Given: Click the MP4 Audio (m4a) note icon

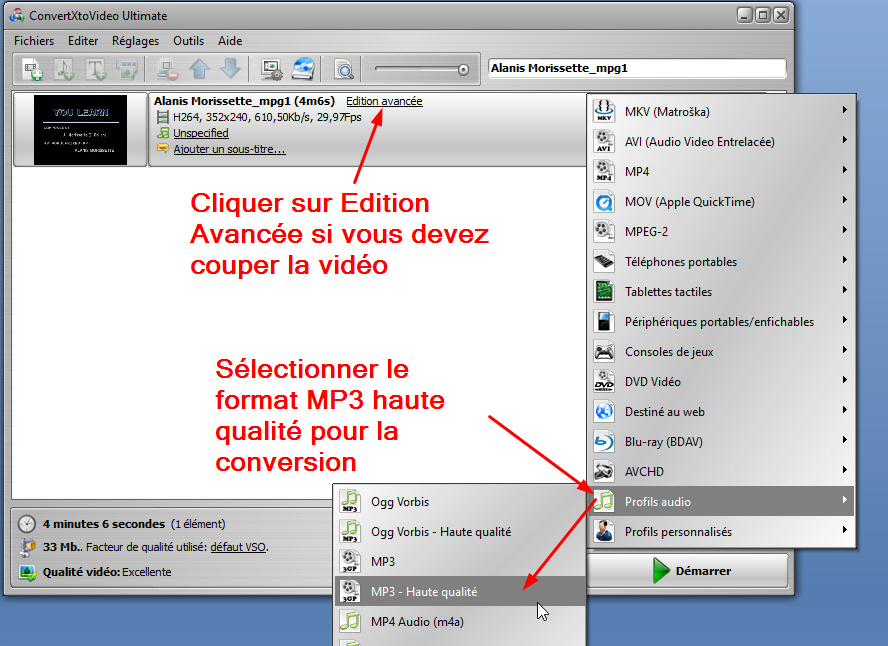Looking at the screenshot, I should tap(350, 621).
